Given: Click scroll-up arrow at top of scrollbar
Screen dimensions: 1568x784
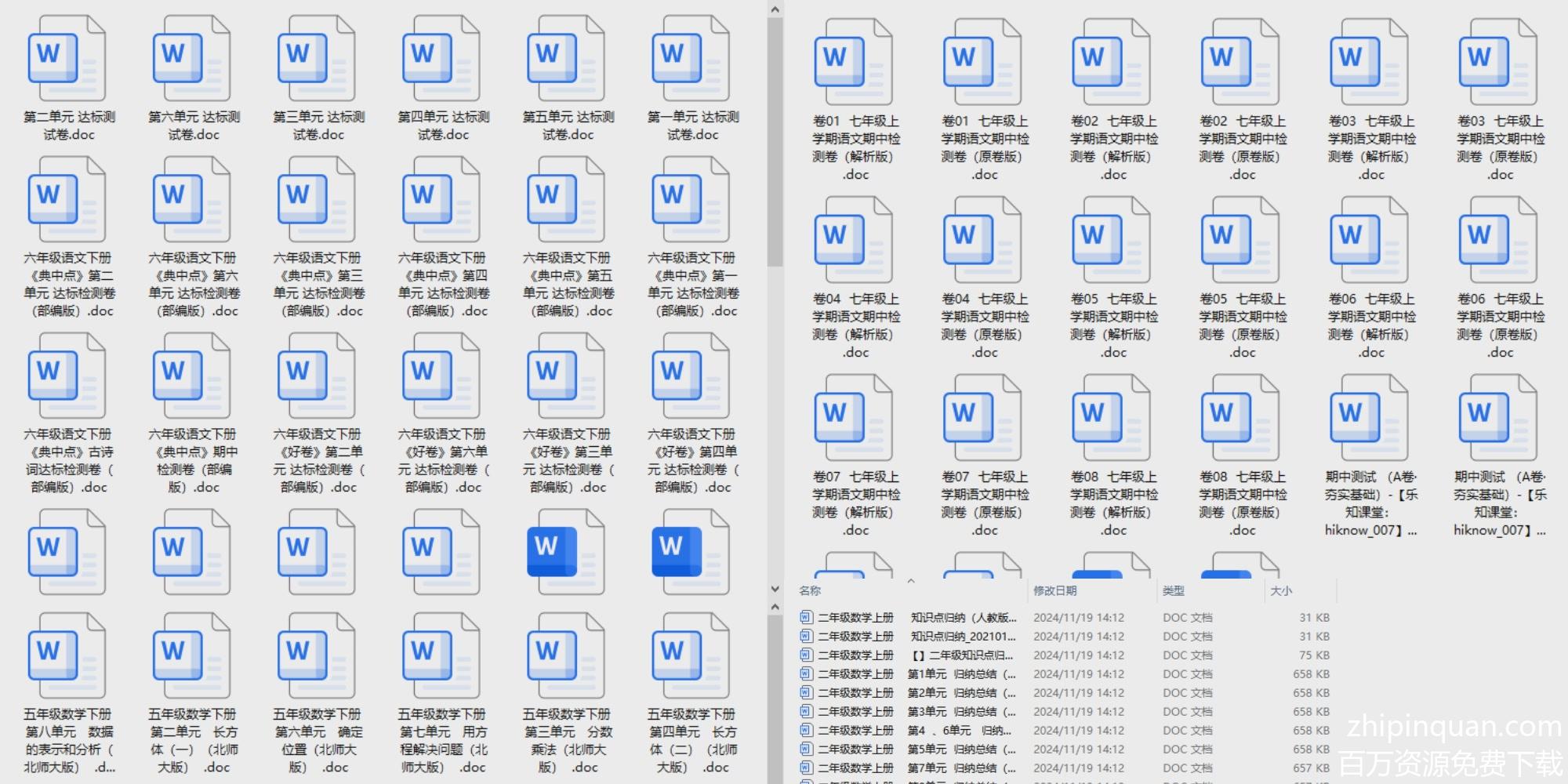Looking at the screenshot, I should coord(775,9).
